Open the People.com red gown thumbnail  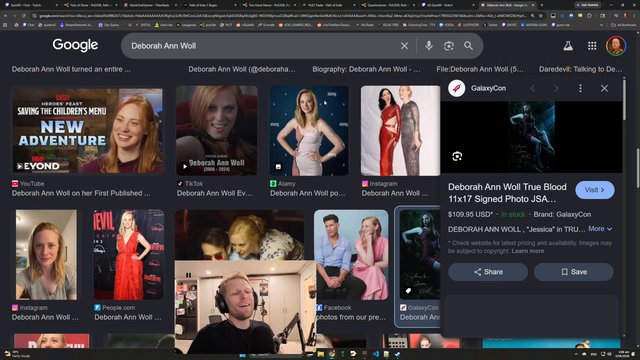129,255
